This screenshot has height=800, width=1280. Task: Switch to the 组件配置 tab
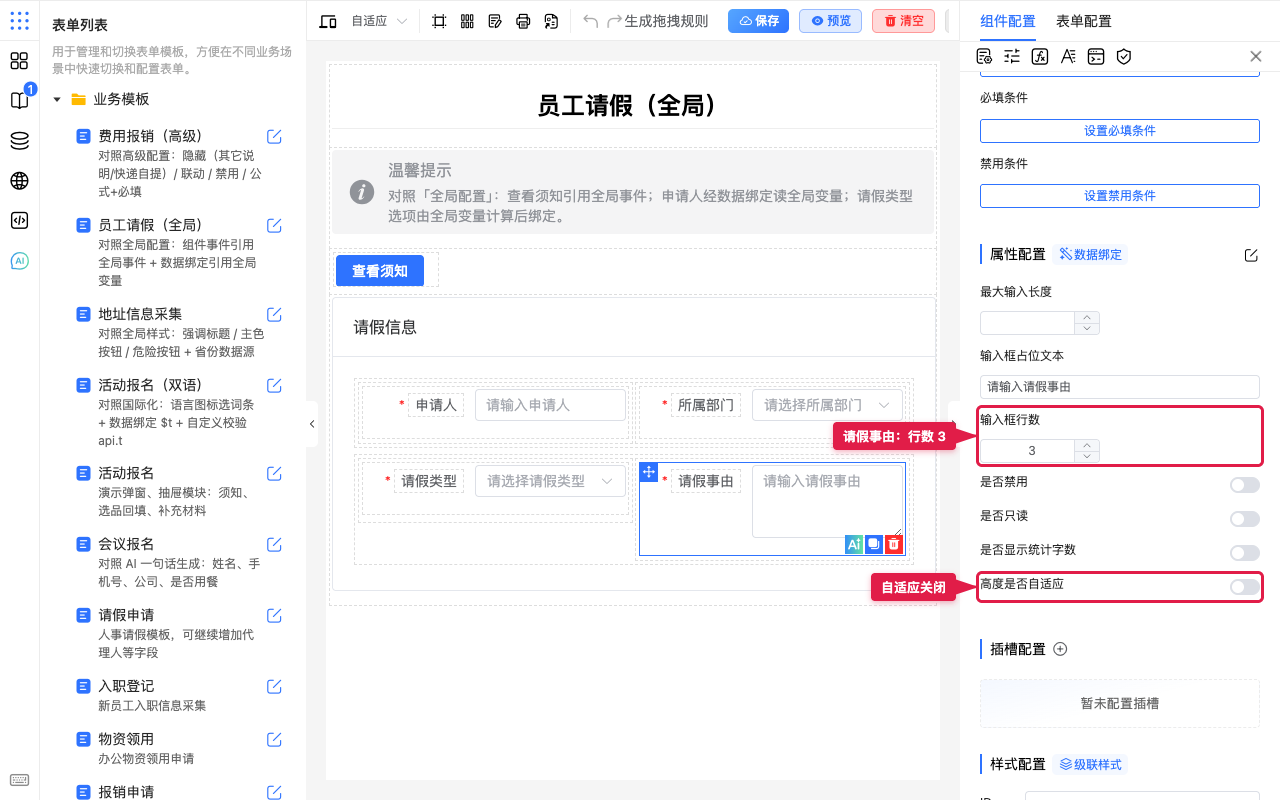pyautogui.click(x=1008, y=21)
